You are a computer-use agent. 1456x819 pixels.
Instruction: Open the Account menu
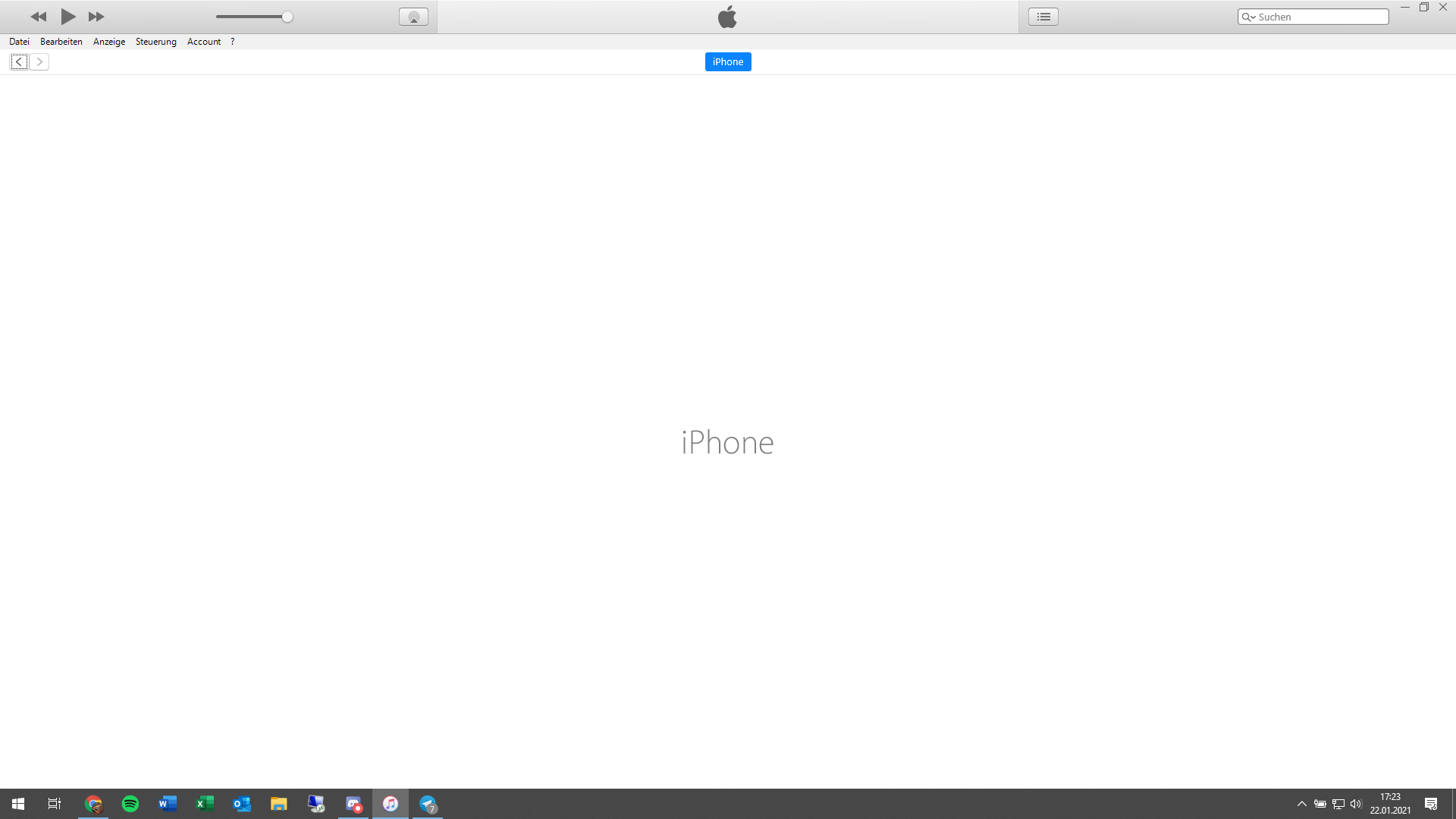pos(203,42)
